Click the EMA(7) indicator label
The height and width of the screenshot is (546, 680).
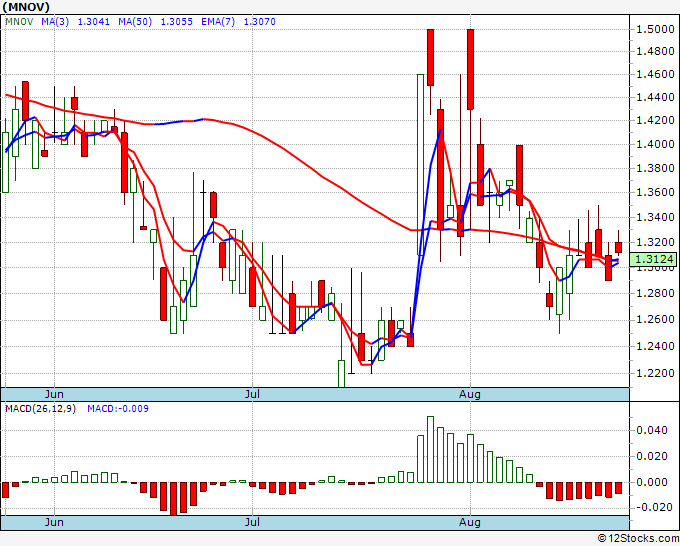(x=218, y=22)
